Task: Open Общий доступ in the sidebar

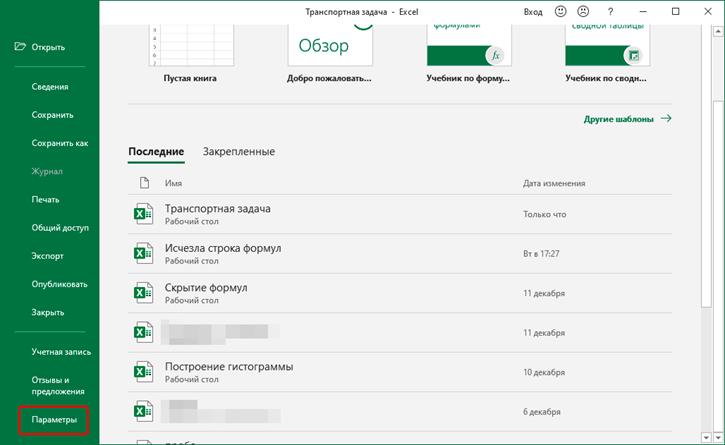Action: point(60,228)
